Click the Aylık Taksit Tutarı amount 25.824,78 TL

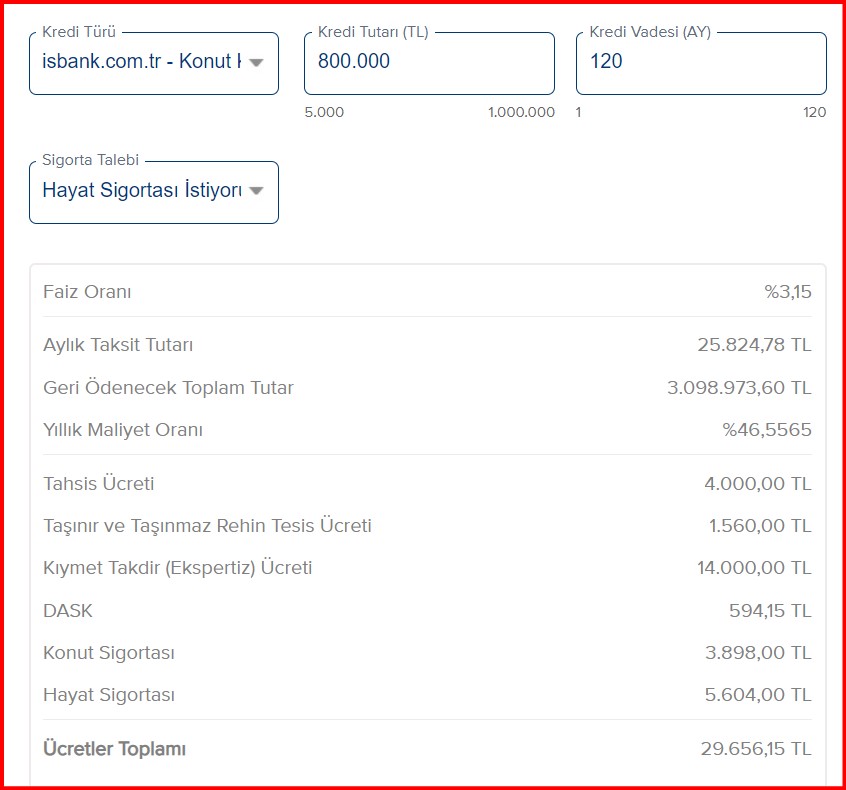click(x=754, y=345)
